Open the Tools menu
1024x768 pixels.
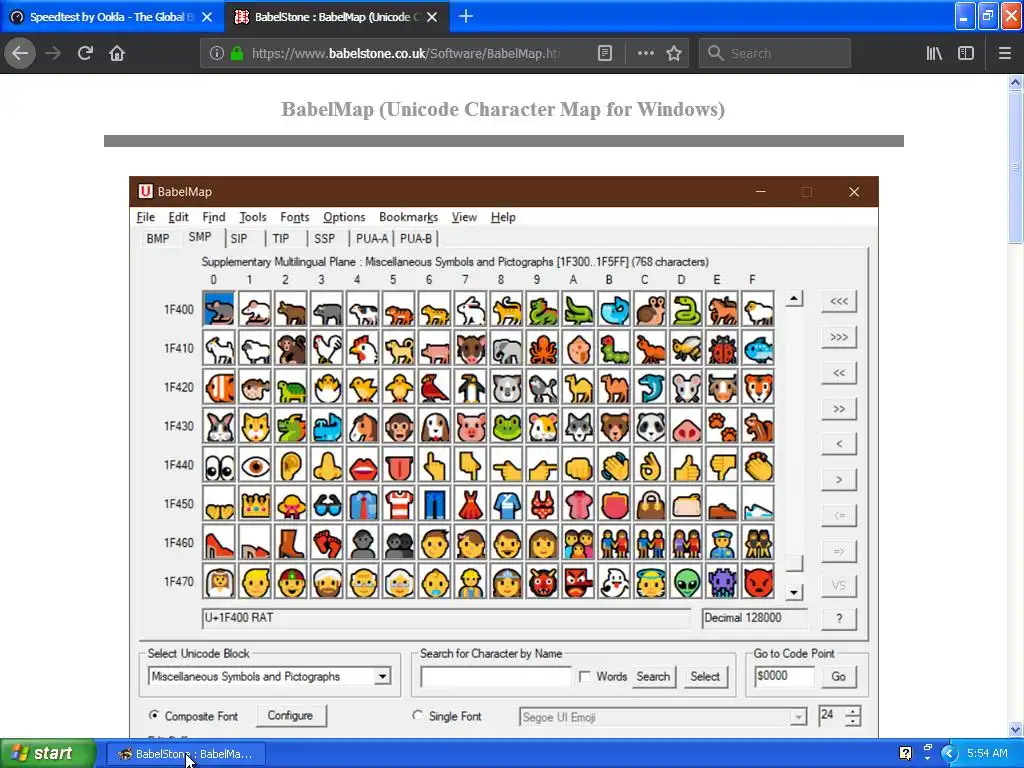click(x=253, y=217)
